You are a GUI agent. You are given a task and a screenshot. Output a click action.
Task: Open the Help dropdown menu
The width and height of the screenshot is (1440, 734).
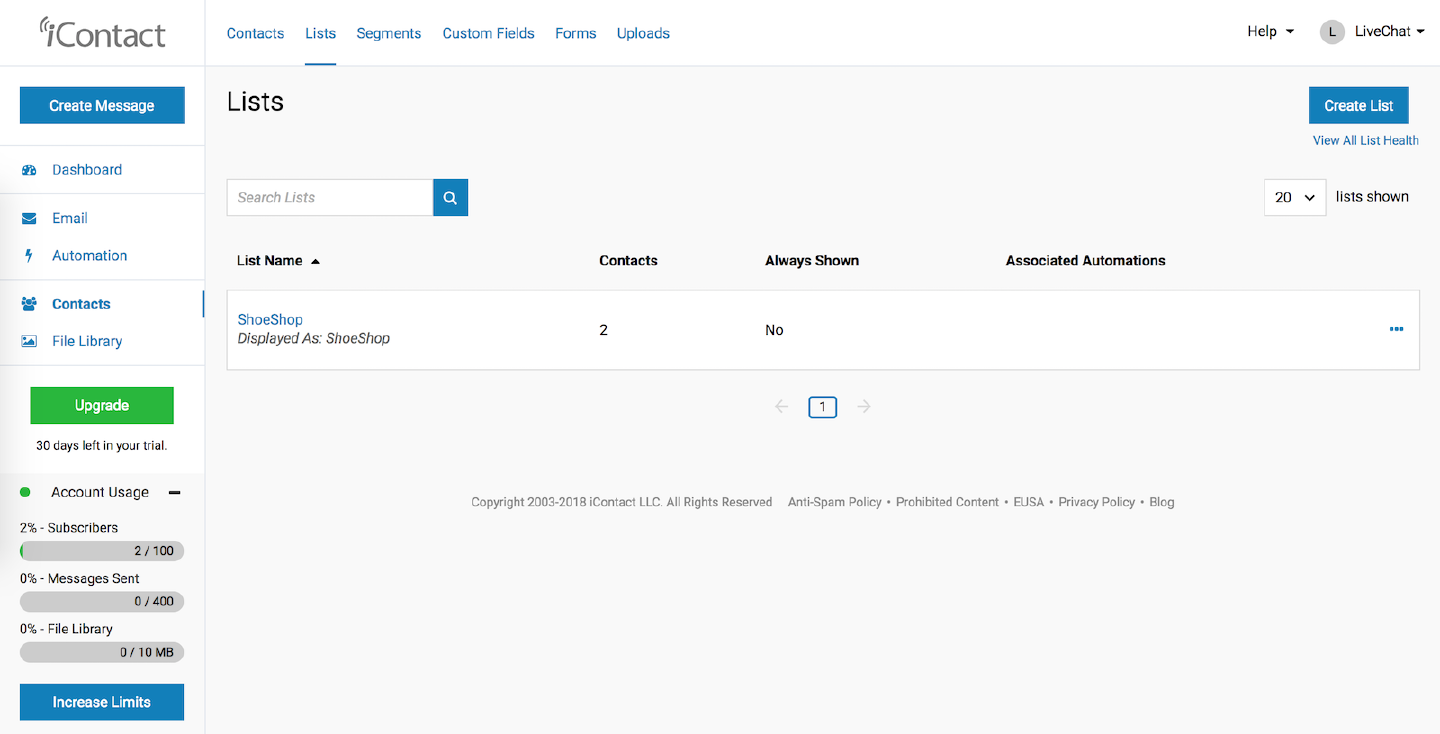(1270, 32)
